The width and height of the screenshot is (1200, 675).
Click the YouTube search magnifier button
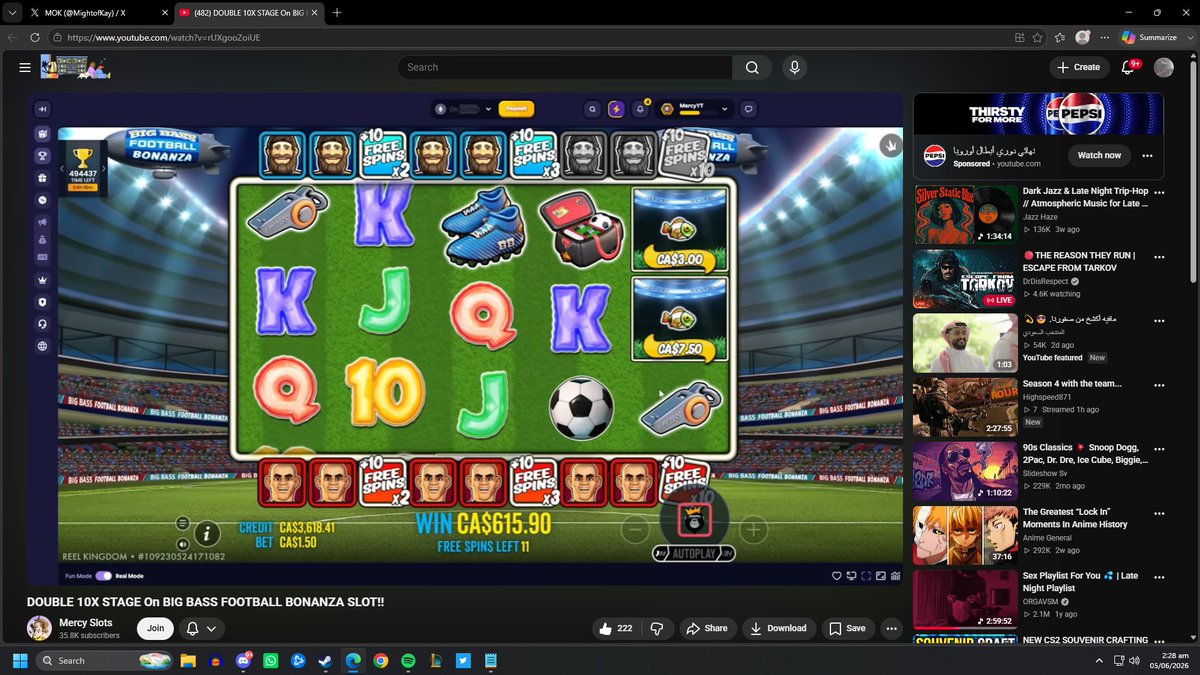point(751,67)
